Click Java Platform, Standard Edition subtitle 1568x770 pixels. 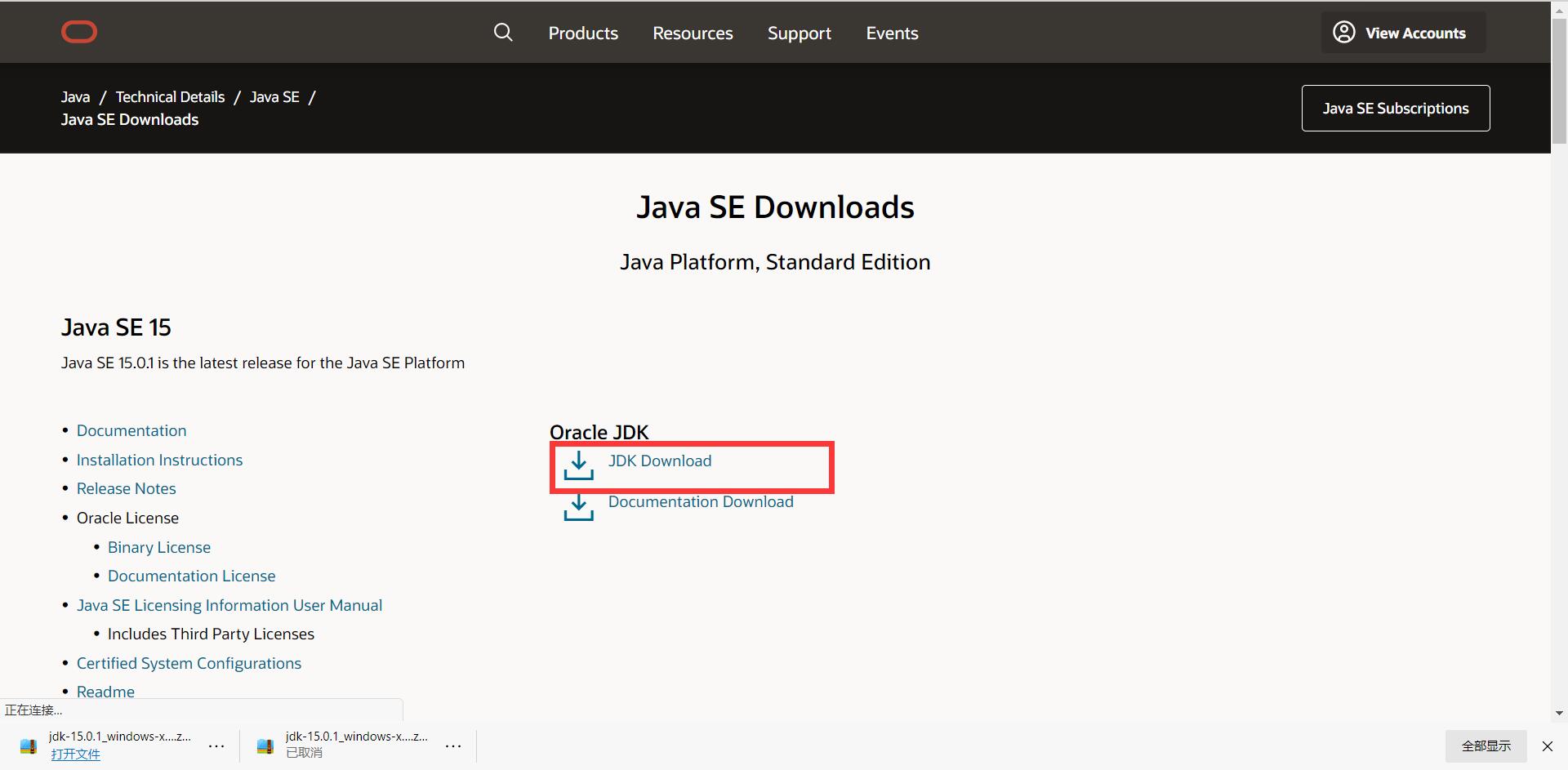point(775,262)
